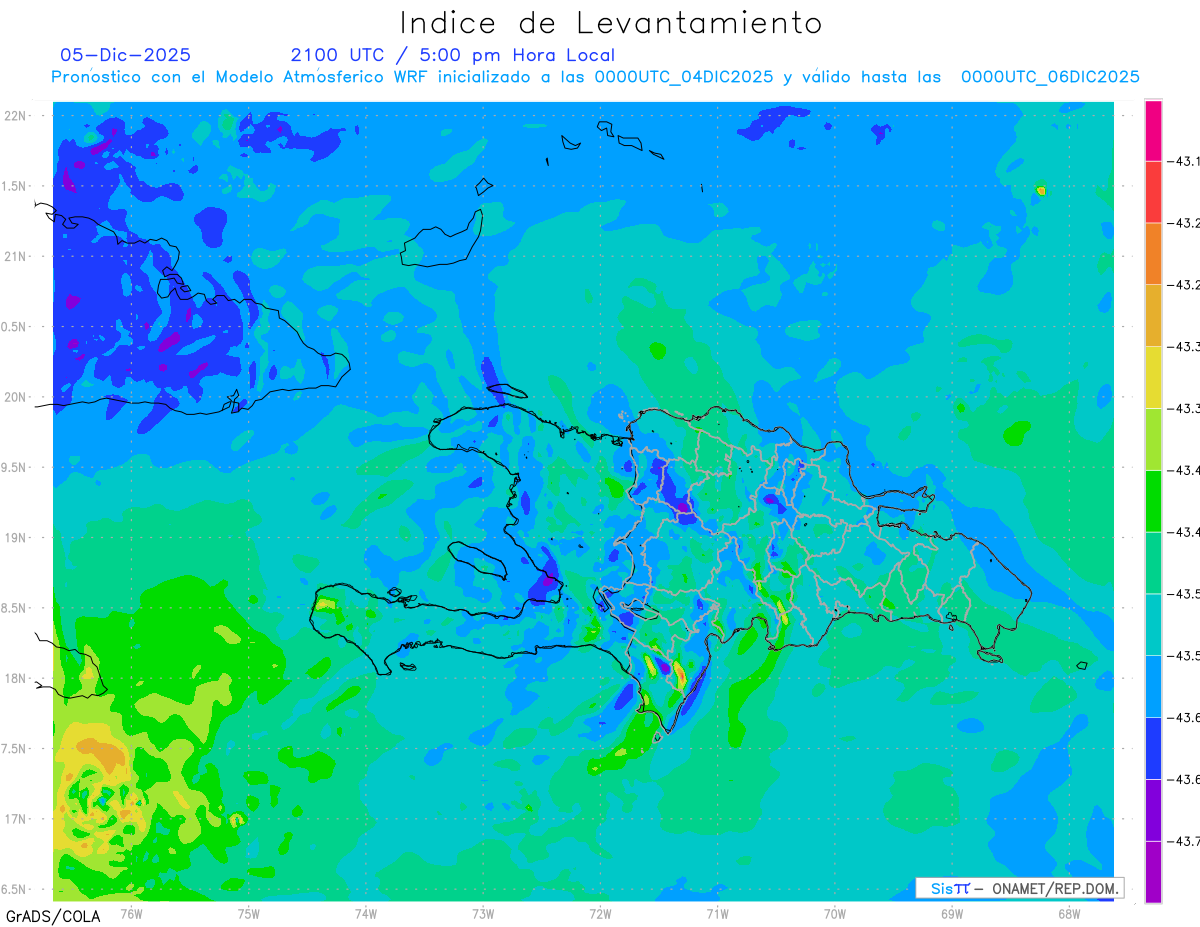The width and height of the screenshot is (1200, 927).
Task: Click the "22N" latitude label
Action: [x=16, y=116]
